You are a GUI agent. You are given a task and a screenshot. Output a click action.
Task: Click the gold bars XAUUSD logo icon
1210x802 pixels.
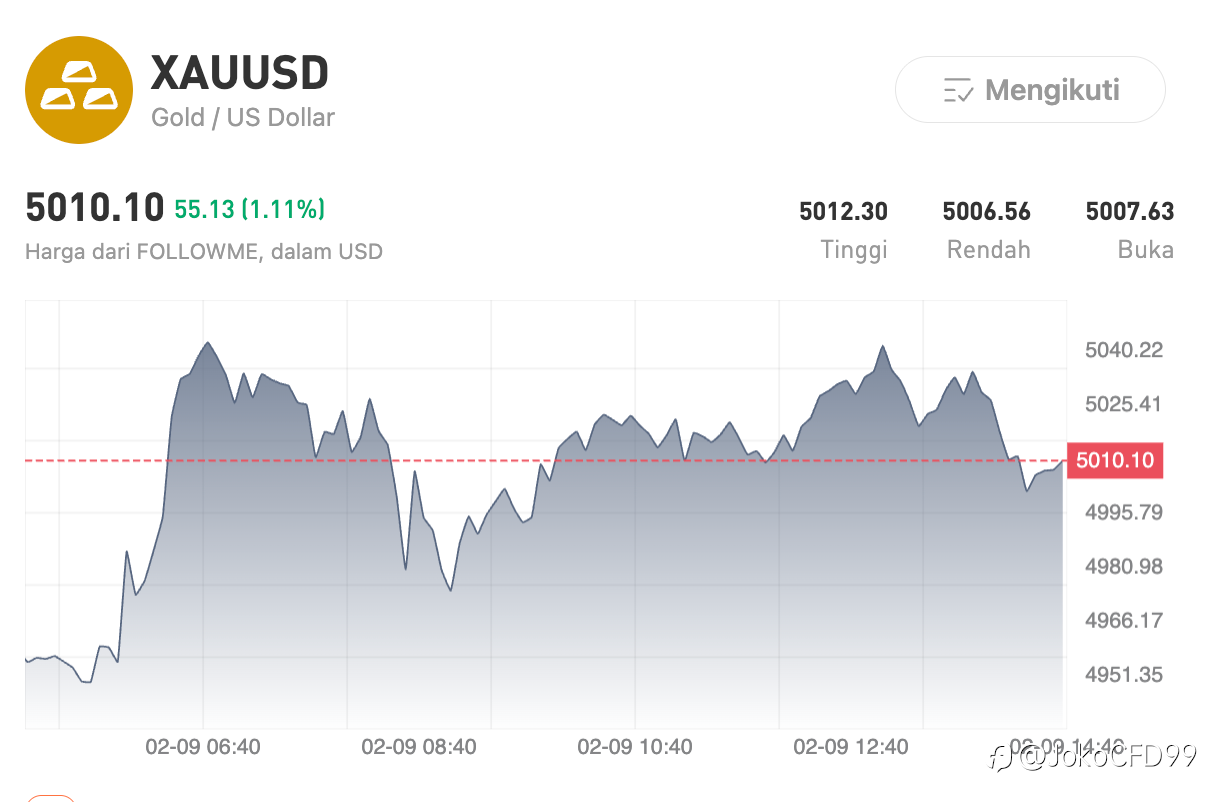click(x=79, y=91)
